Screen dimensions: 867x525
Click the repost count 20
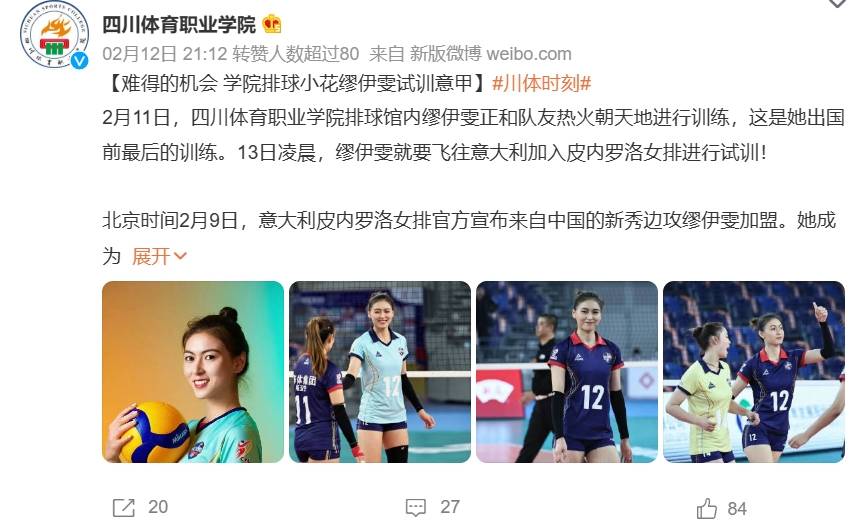coord(158,507)
